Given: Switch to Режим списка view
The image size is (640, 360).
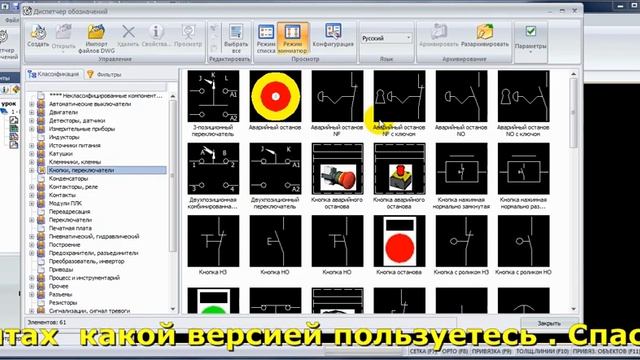Looking at the screenshot, I should [266, 39].
